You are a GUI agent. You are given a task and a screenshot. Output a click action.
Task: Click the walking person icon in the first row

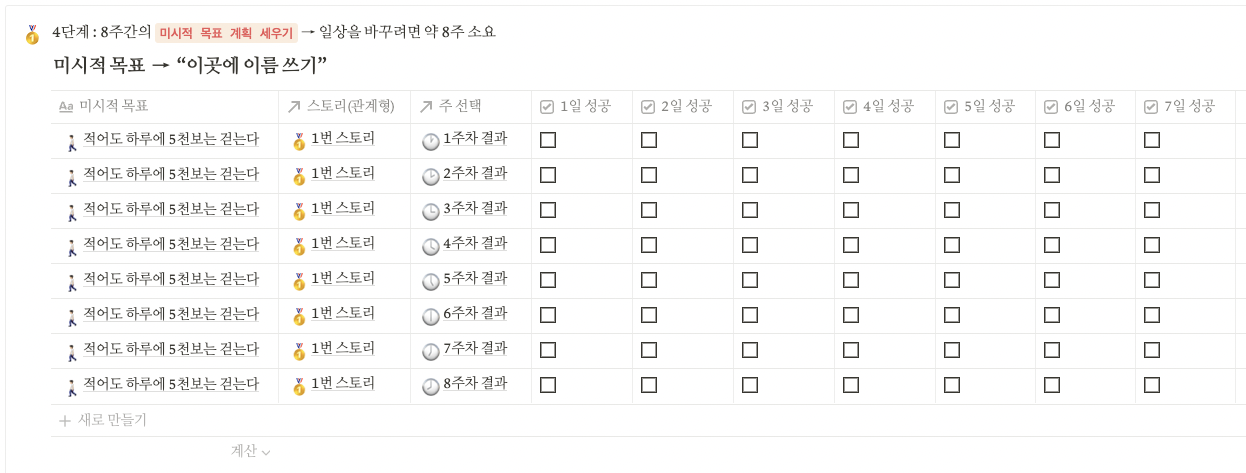pyautogui.click(x=71, y=142)
